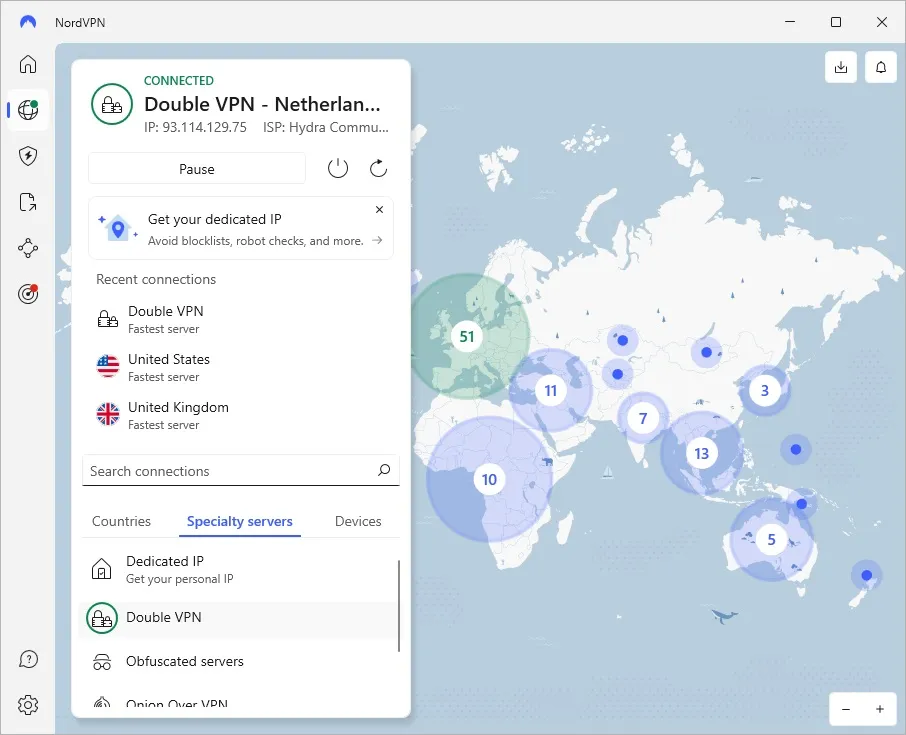Click the power disconnect icon next to Pause

pyautogui.click(x=337, y=168)
